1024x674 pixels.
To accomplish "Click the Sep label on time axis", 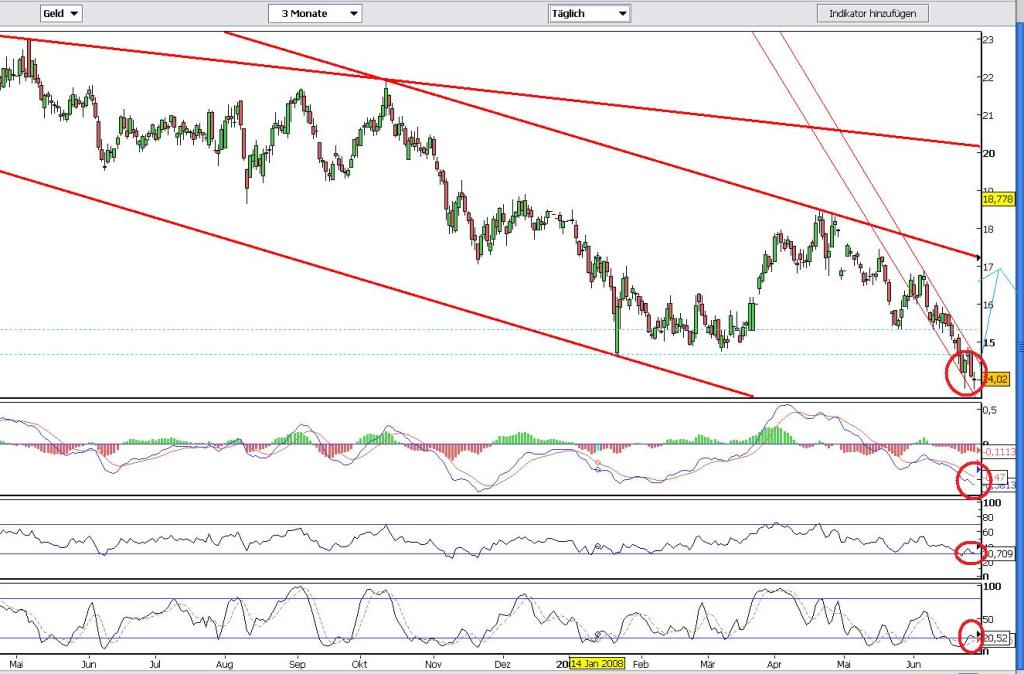I will (x=297, y=664).
